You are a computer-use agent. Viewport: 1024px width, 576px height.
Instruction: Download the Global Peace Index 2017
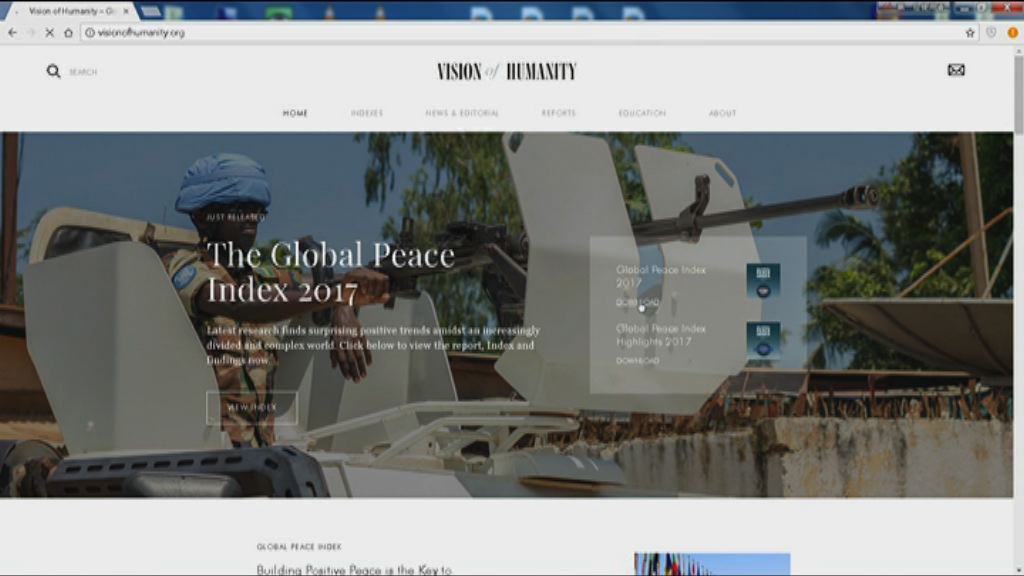pos(637,302)
